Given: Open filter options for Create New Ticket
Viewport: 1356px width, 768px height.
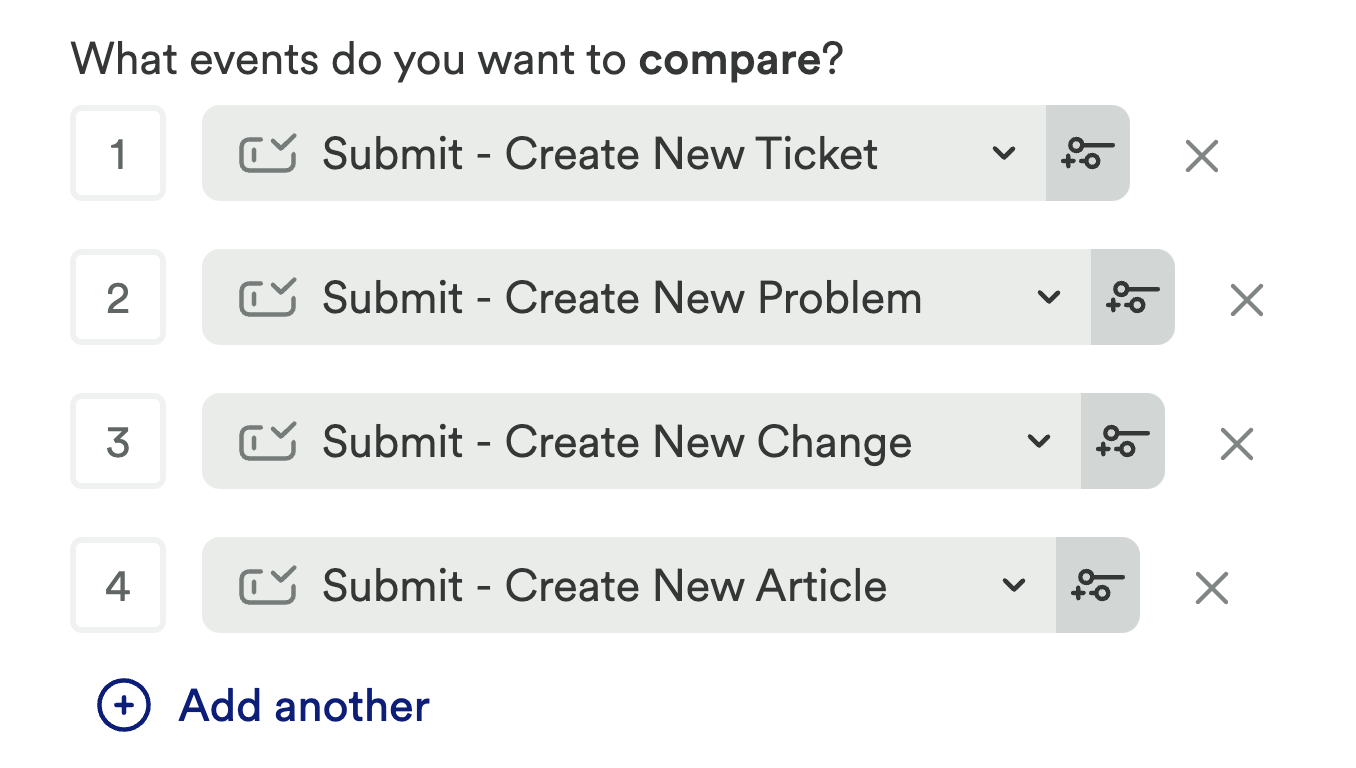Looking at the screenshot, I should (x=1087, y=154).
